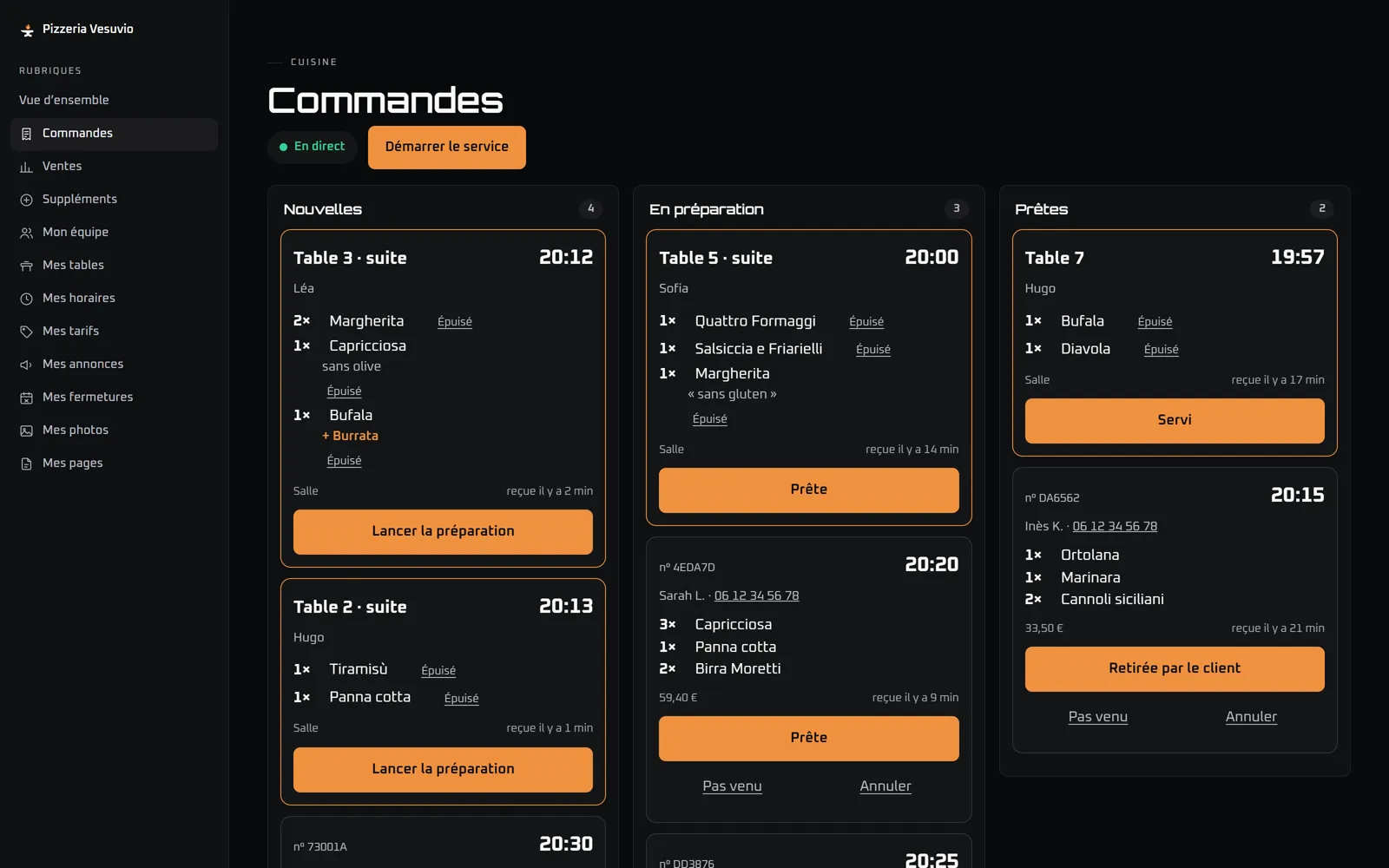Mark Table 3 Margherita as Épuisé
1389x868 pixels.
[455, 322]
